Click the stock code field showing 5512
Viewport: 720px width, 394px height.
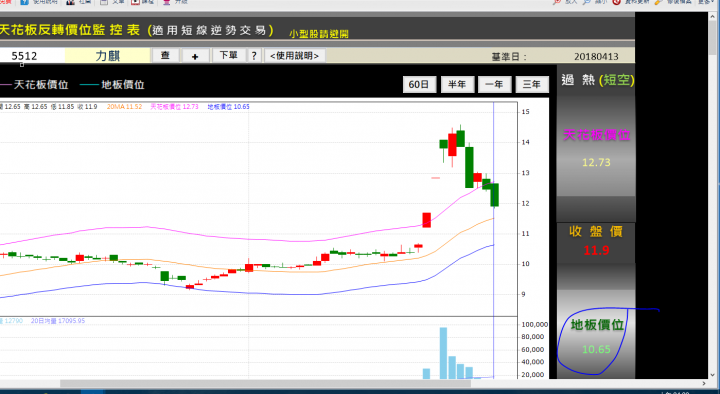click(32, 56)
